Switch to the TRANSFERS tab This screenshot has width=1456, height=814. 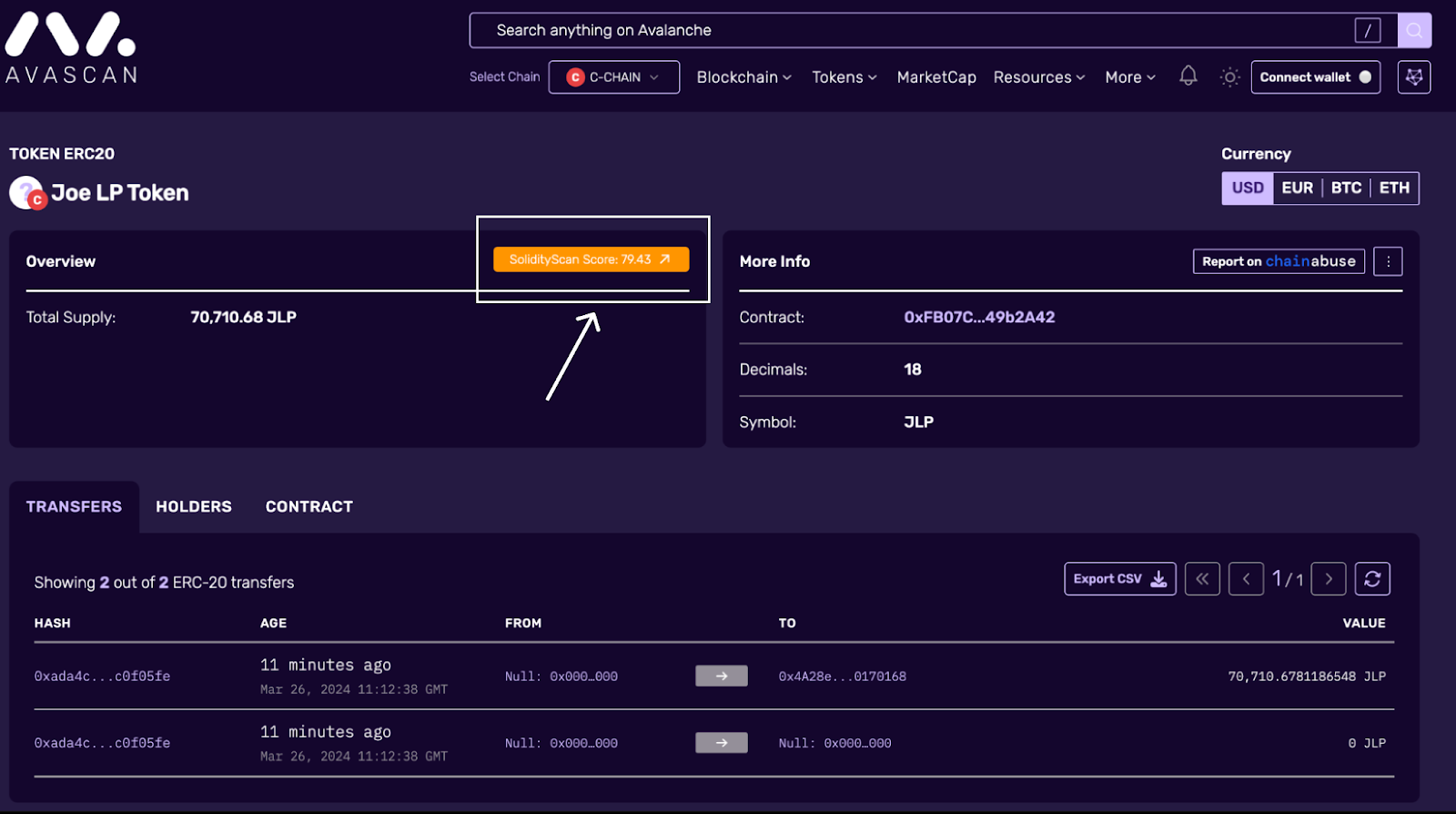tap(74, 506)
